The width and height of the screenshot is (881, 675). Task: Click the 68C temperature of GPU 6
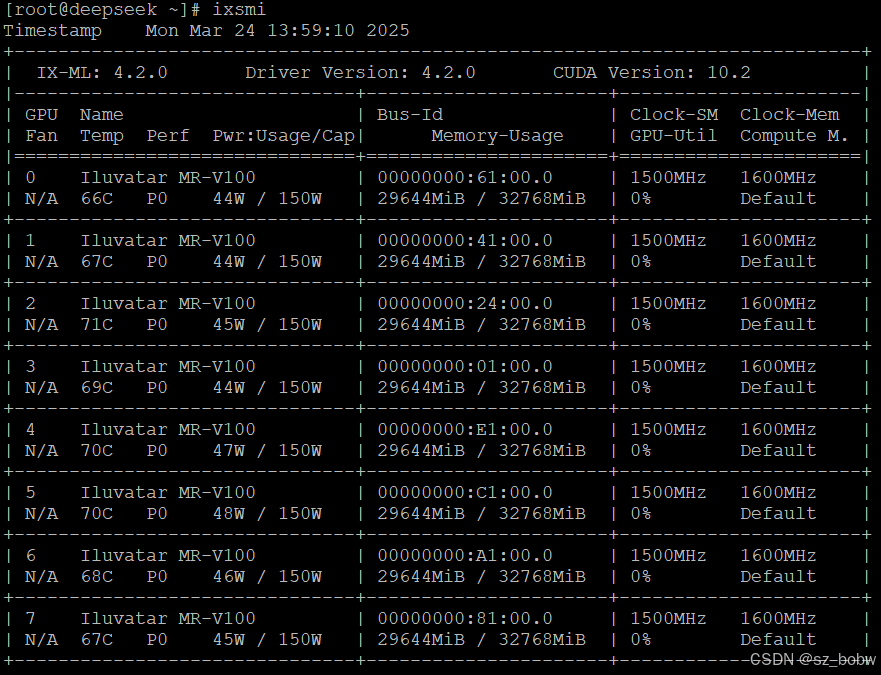coord(97,576)
